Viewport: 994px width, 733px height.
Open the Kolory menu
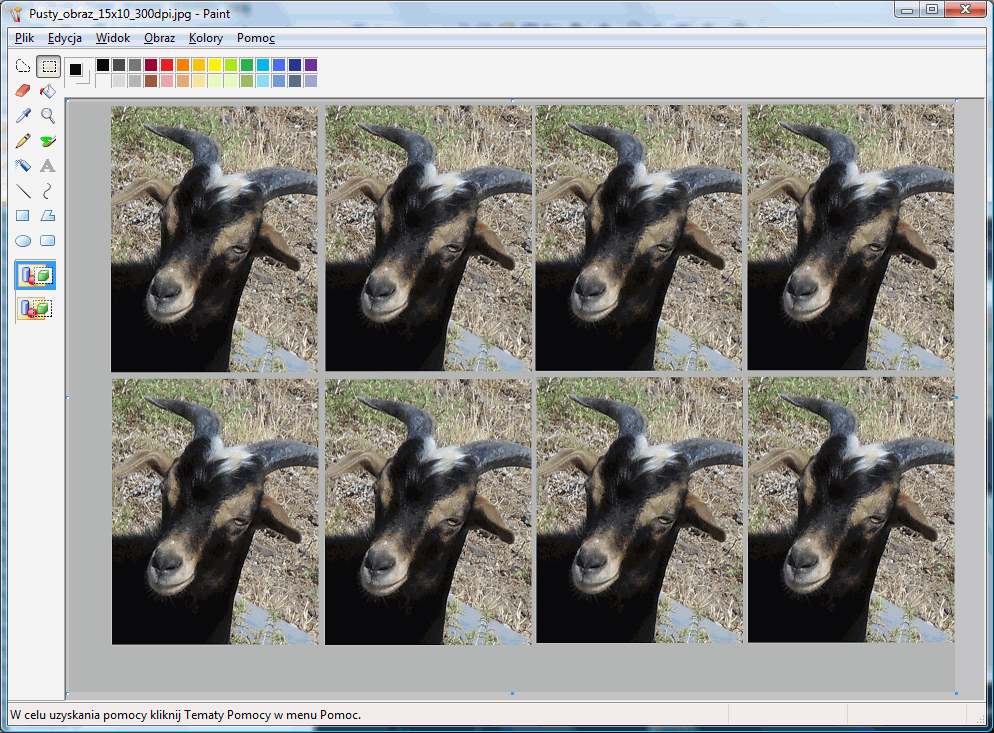pyautogui.click(x=205, y=38)
